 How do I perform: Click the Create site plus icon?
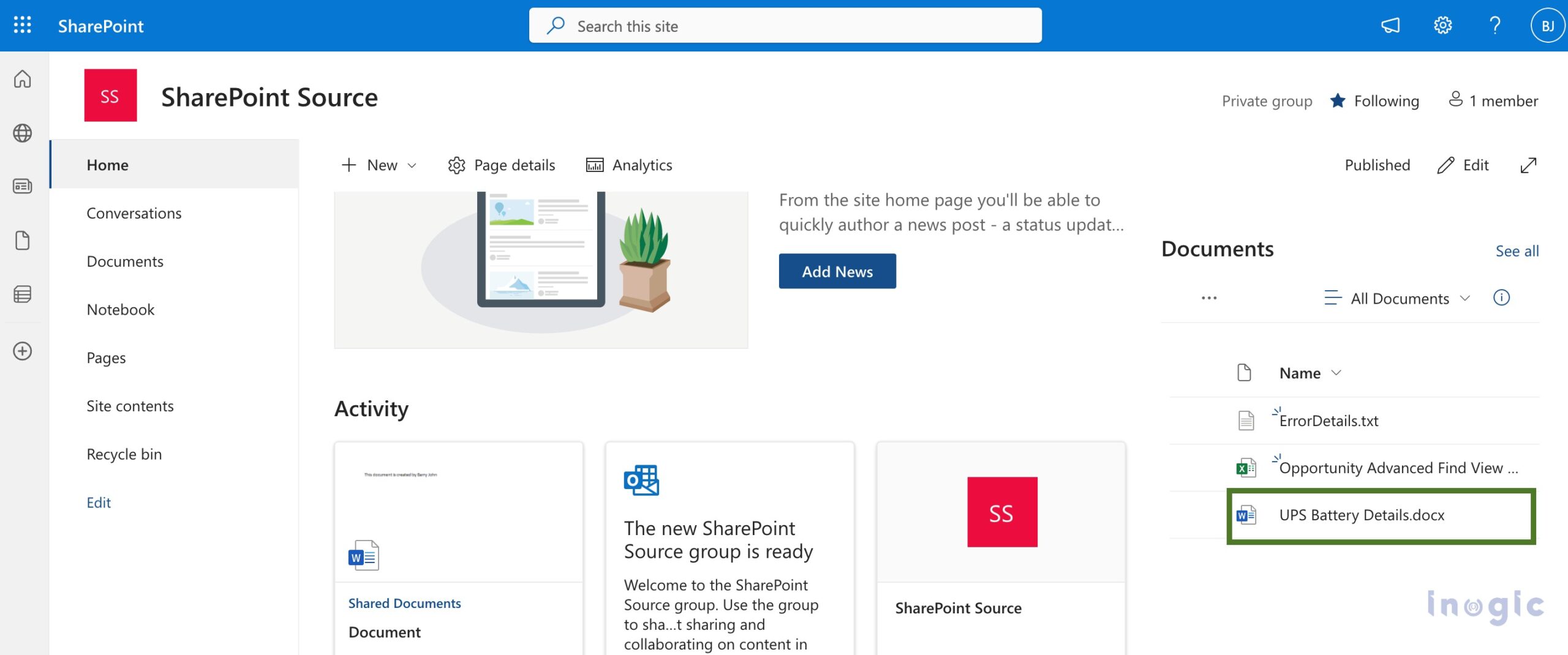coord(23,351)
